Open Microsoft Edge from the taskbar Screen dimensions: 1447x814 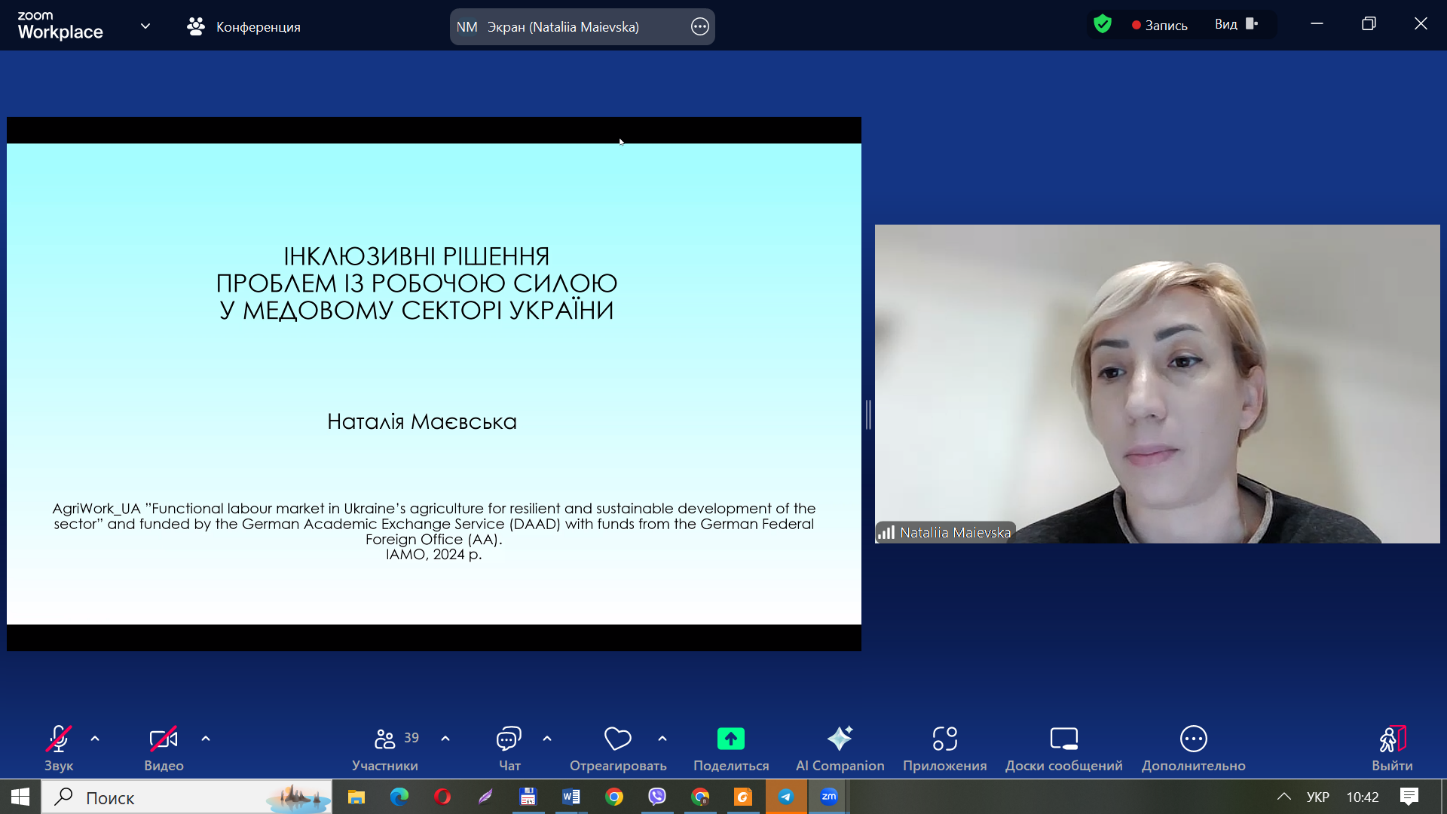tap(399, 797)
